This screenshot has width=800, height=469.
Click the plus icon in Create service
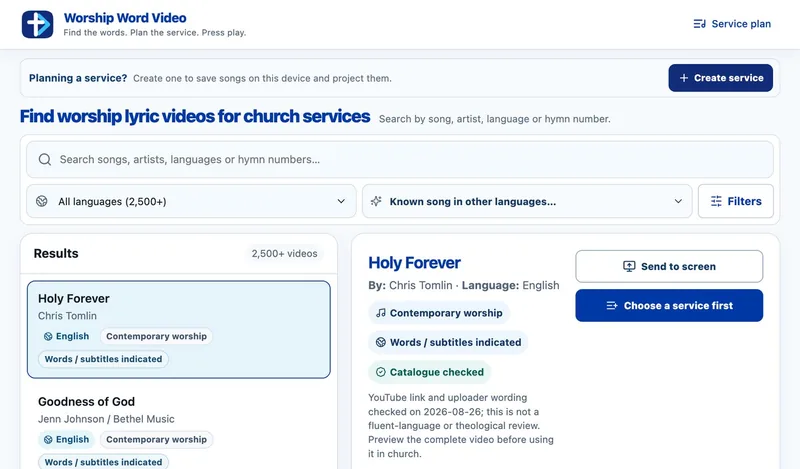click(684, 78)
